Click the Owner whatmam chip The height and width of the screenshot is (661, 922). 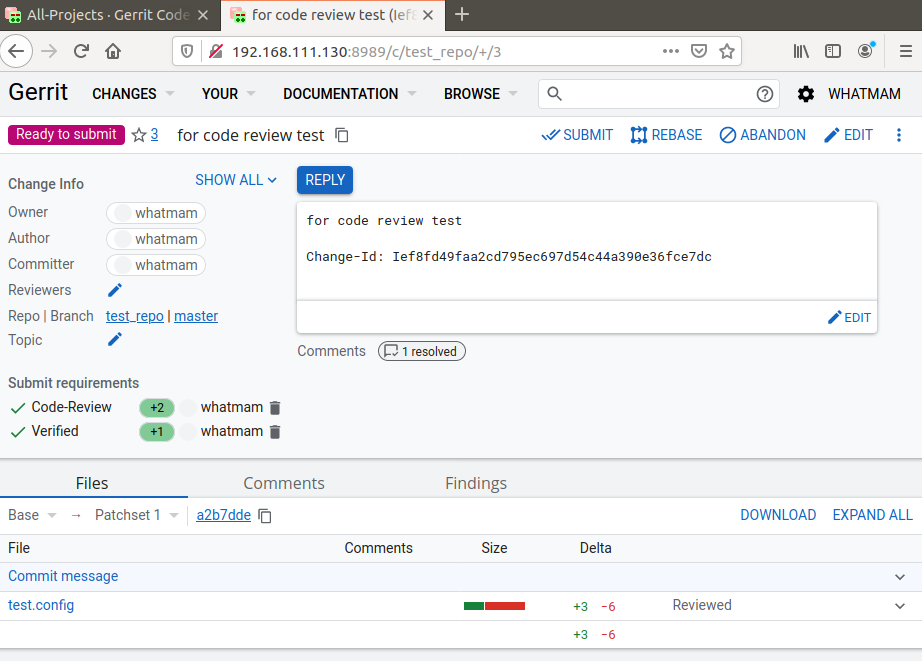tap(156, 213)
